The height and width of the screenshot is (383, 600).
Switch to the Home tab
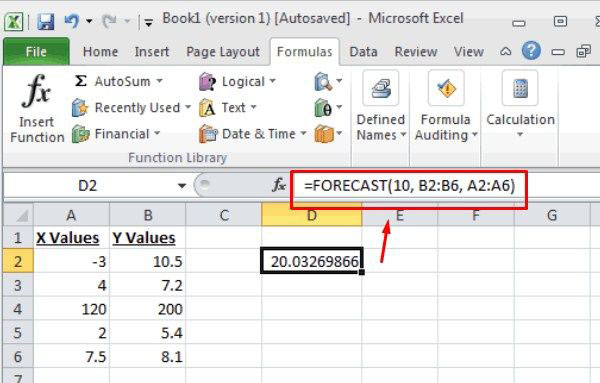(x=100, y=52)
